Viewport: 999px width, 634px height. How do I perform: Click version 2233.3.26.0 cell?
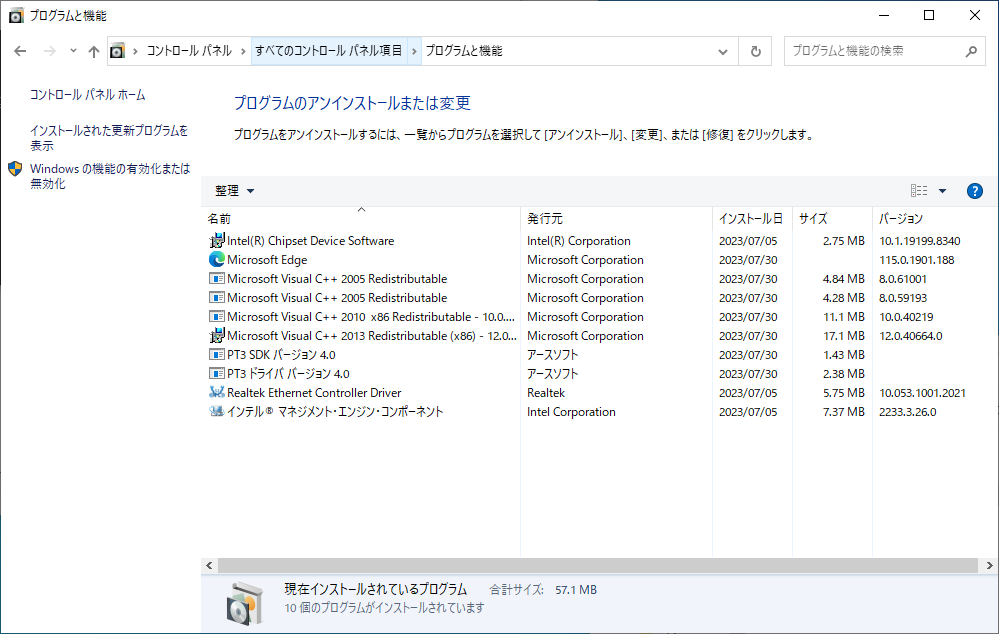(x=908, y=412)
